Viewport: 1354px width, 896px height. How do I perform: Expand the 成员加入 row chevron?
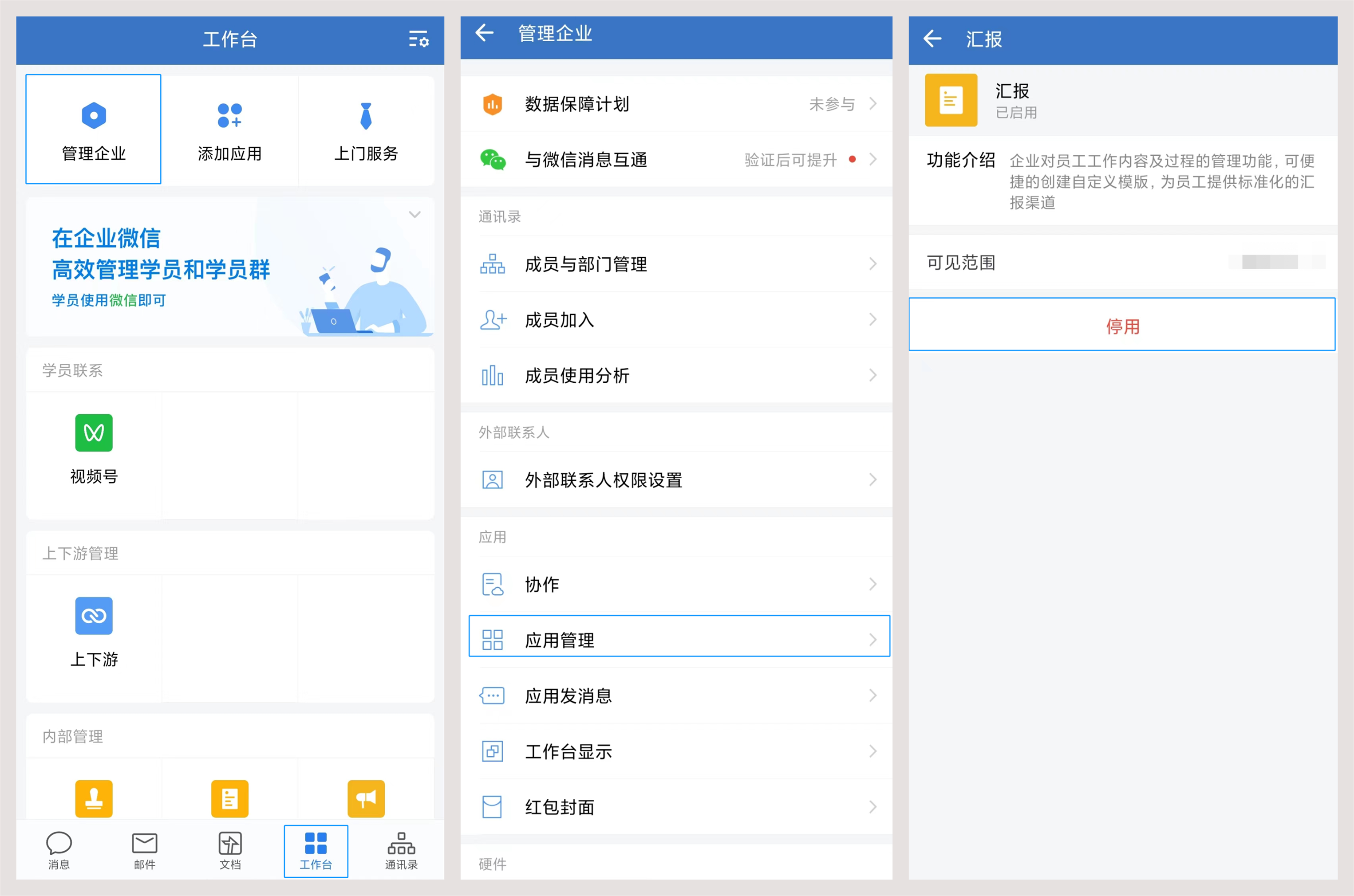873,319
